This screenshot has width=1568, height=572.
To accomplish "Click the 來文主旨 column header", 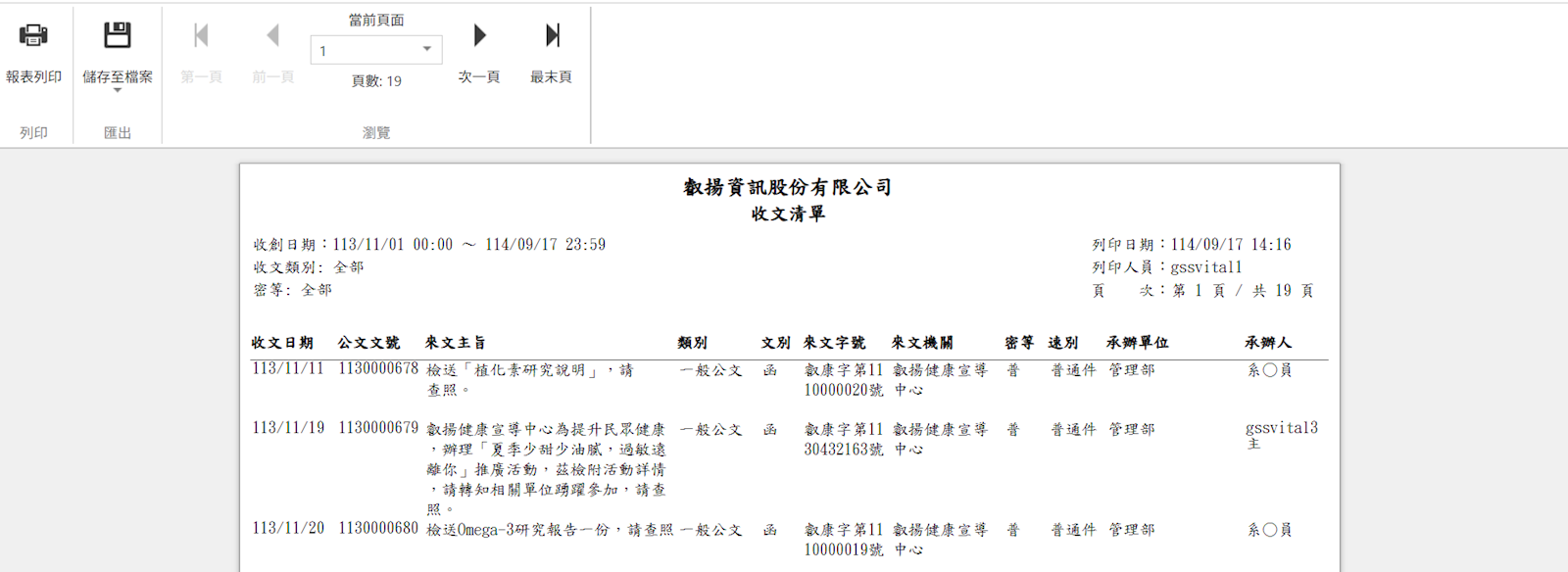I will (455, 343).
